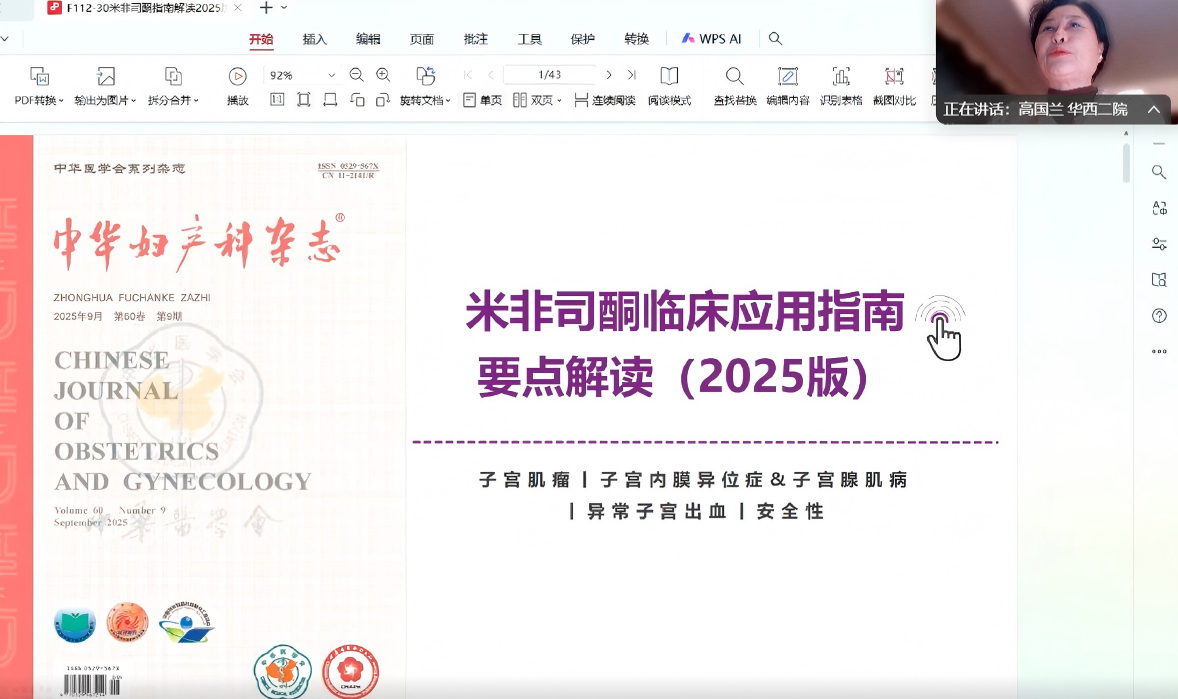1178x699 pixels.
Task: Open the 截图对比 screenshot compare tool
Action: pyautogui.click(x=895, y=85)
